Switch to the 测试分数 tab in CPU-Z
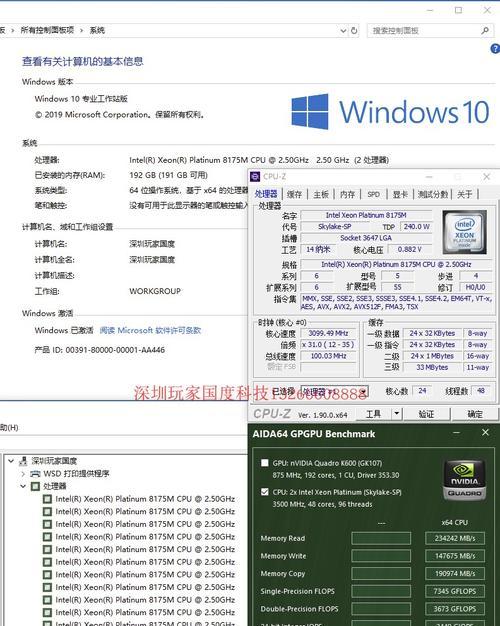The image size is (500, 626). click(x=433, y=194)
